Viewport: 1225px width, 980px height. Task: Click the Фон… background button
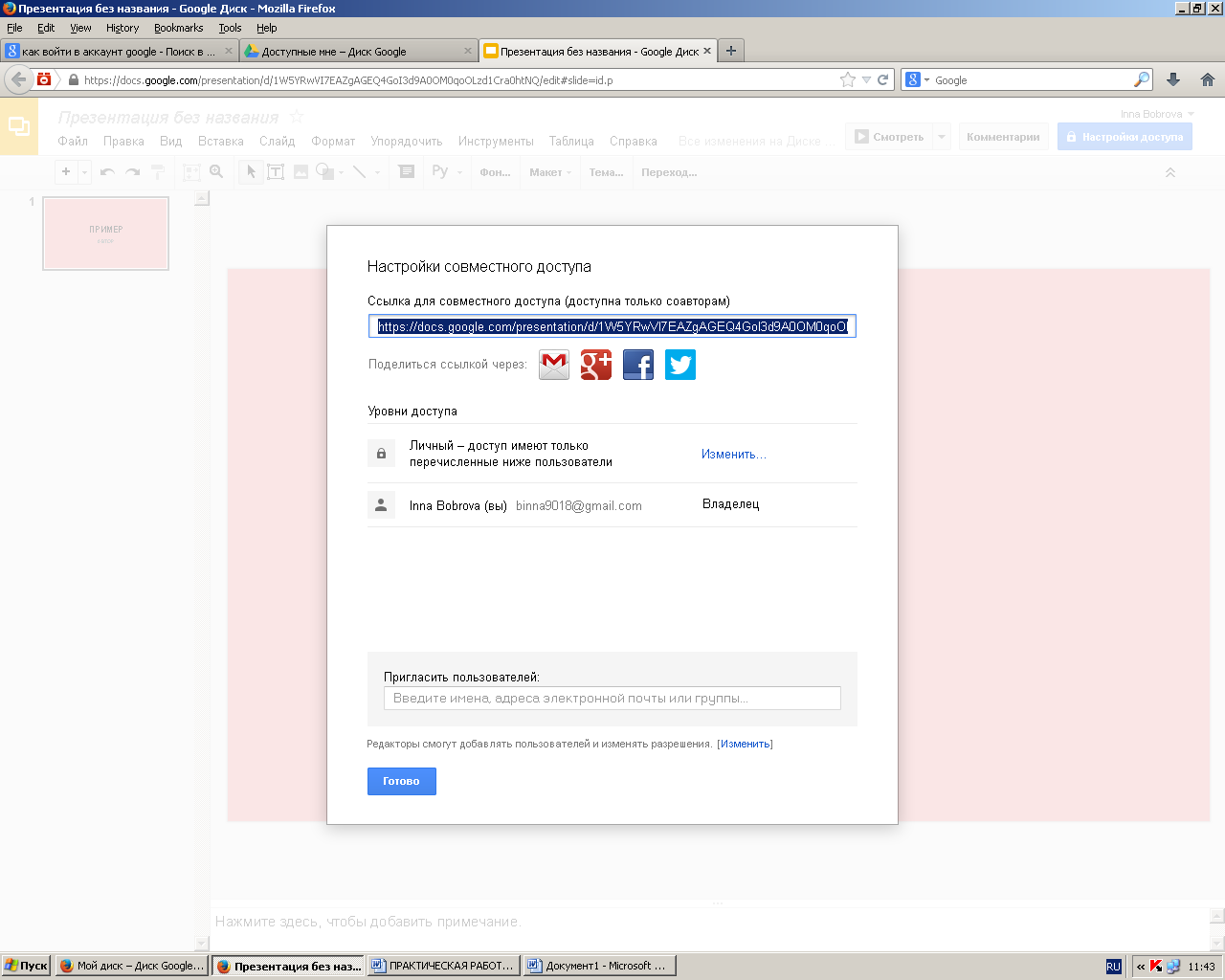coord(495,172)
